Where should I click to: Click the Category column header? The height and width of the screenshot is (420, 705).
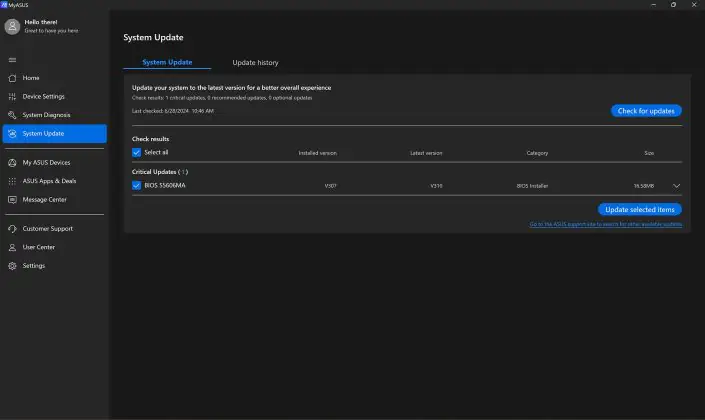pos(537,153)
